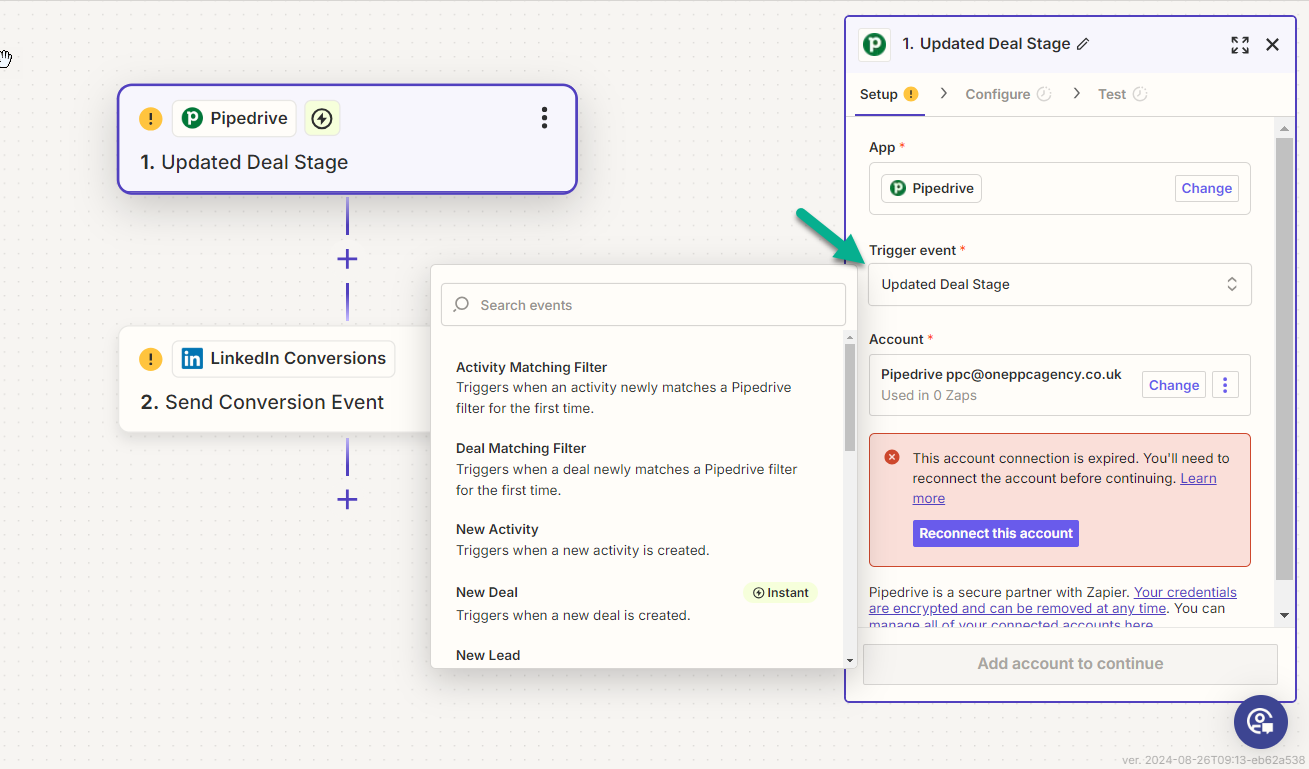Screen dimensions: 1309x769
Task: Switch to the Setup tab
Action: [889, 94]
